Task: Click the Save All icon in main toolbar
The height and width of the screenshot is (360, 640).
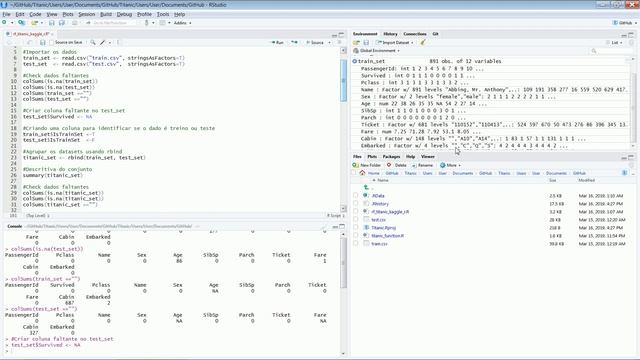Action: coord(62,23)
